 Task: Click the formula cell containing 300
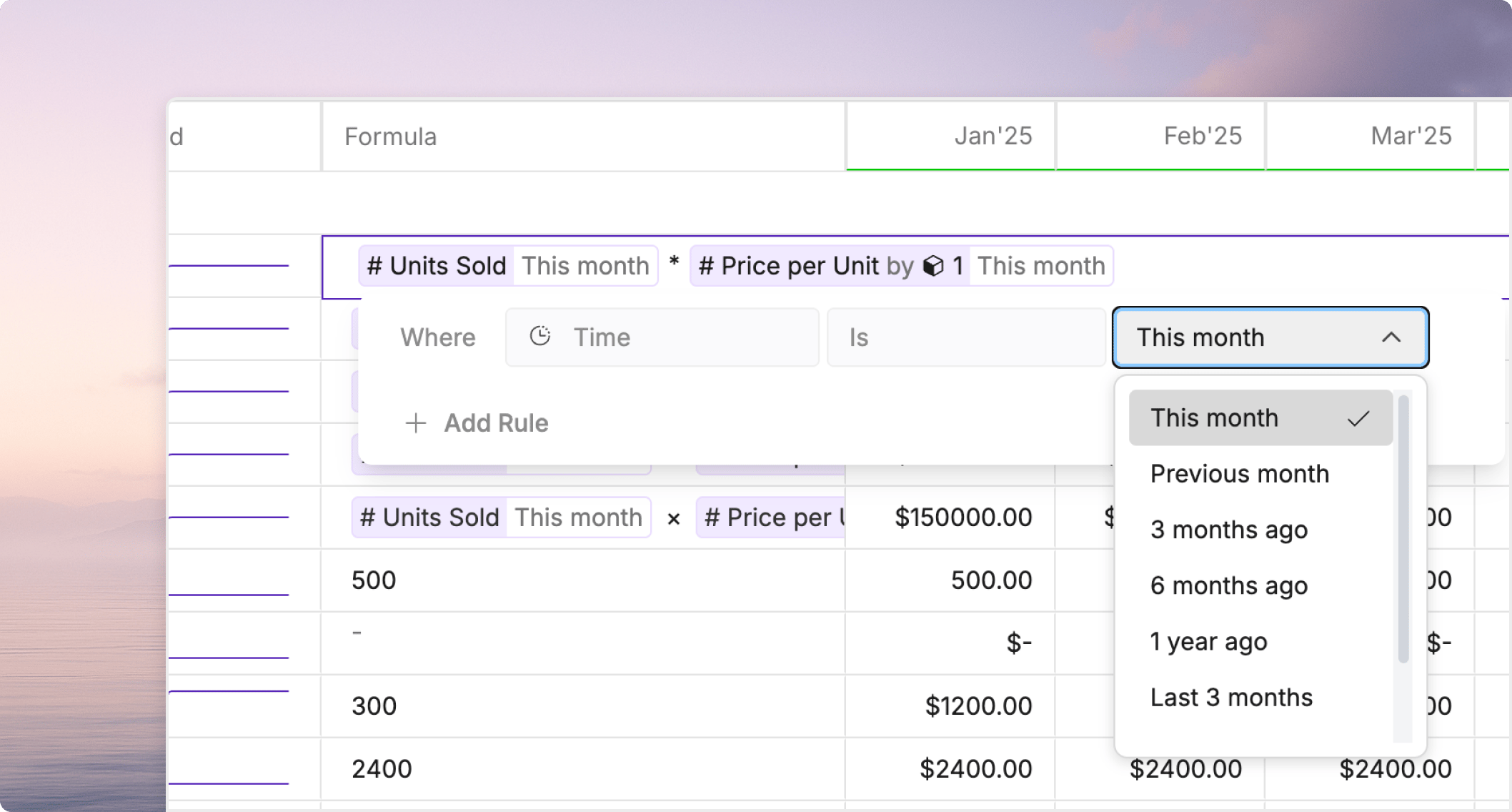(x=584, y=706)
